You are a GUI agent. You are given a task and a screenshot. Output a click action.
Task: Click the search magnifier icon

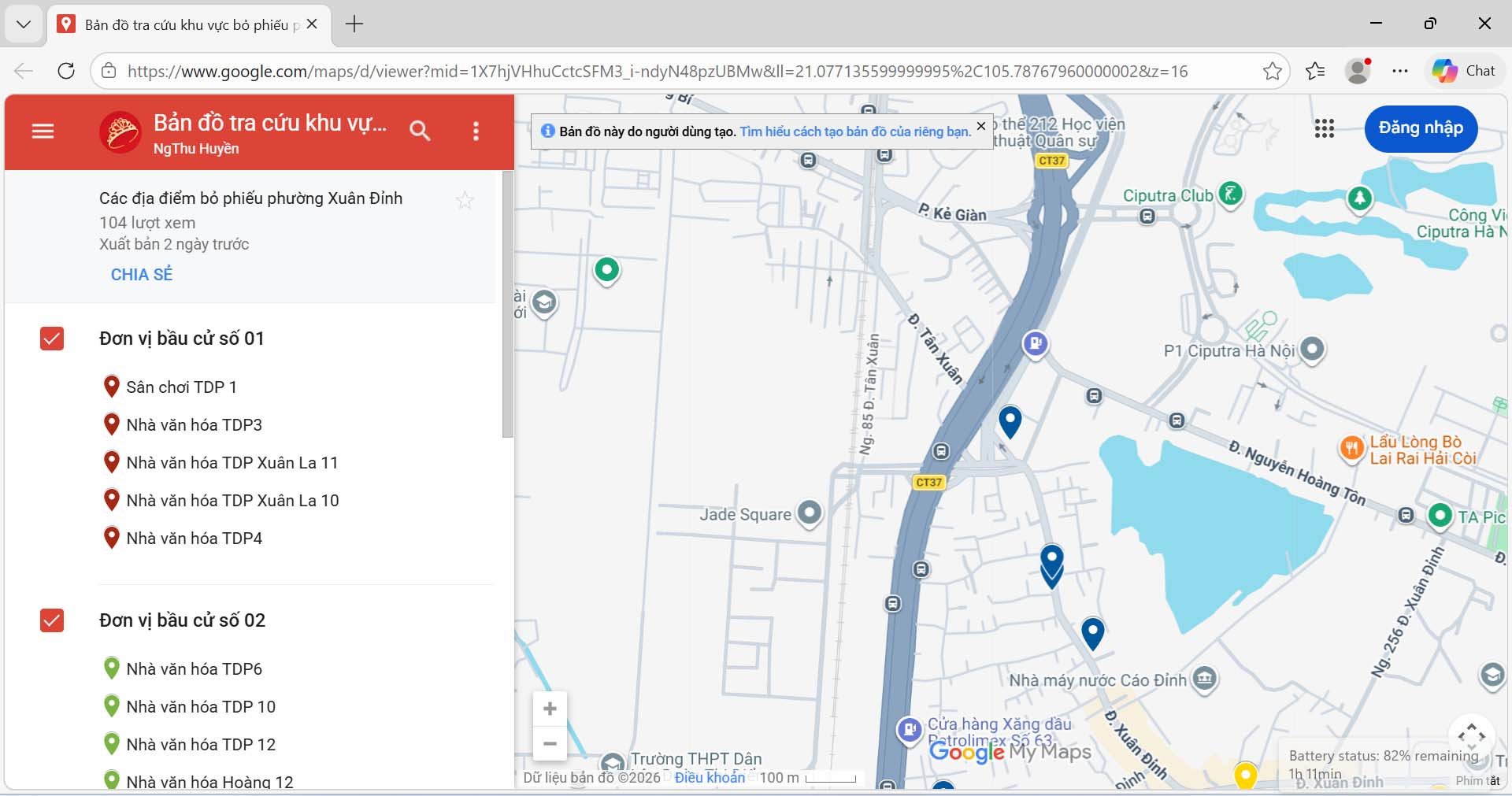pos(420,131)
